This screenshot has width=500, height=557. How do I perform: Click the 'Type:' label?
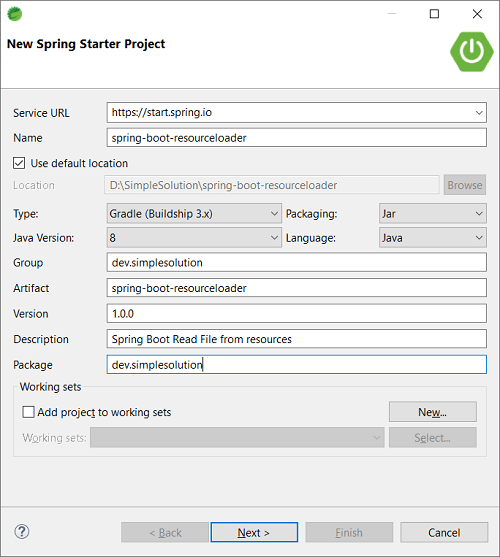[x=26, y=214]
